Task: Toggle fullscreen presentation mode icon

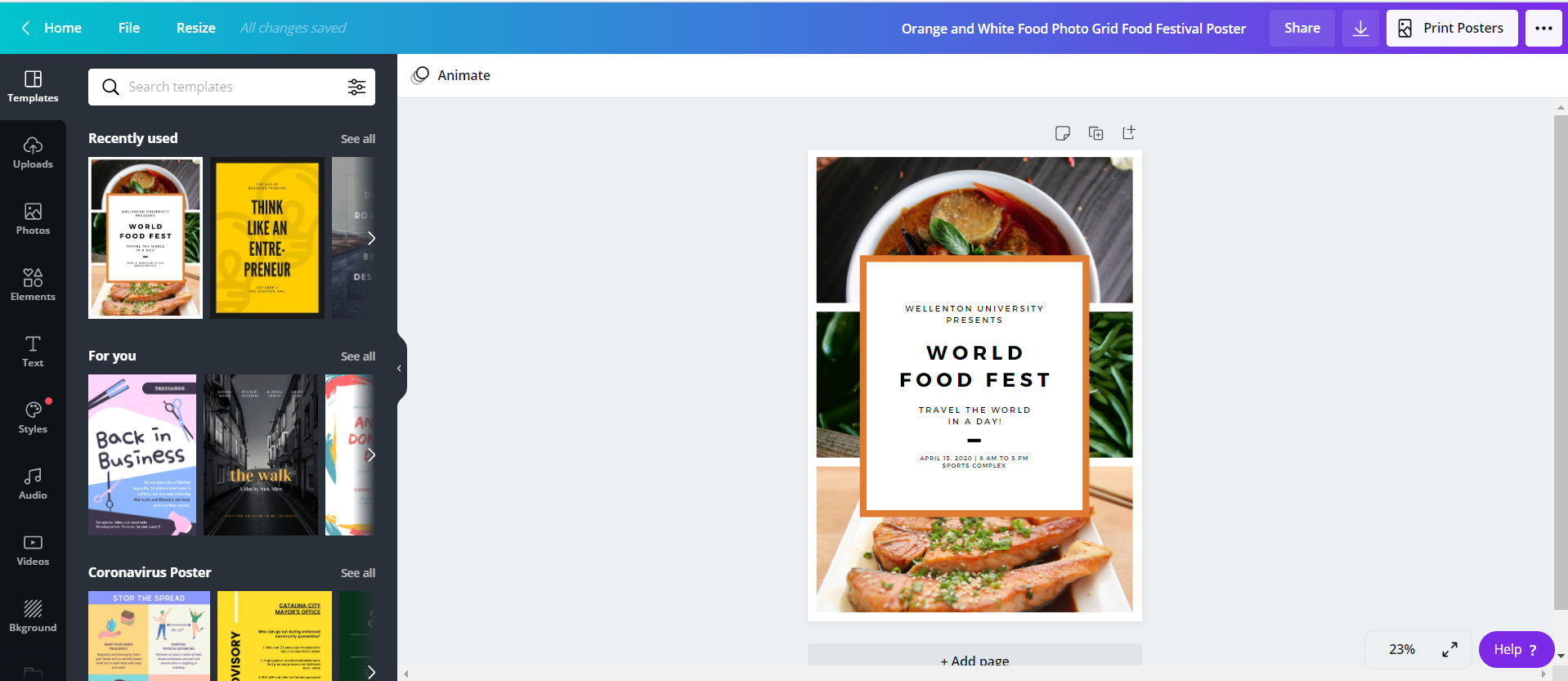Action: pos(1449,649)
